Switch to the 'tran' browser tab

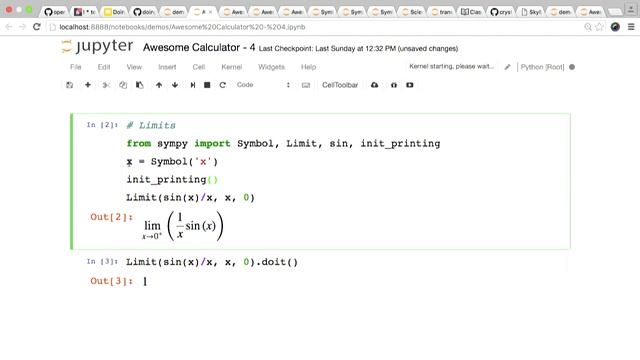point(442,12)
